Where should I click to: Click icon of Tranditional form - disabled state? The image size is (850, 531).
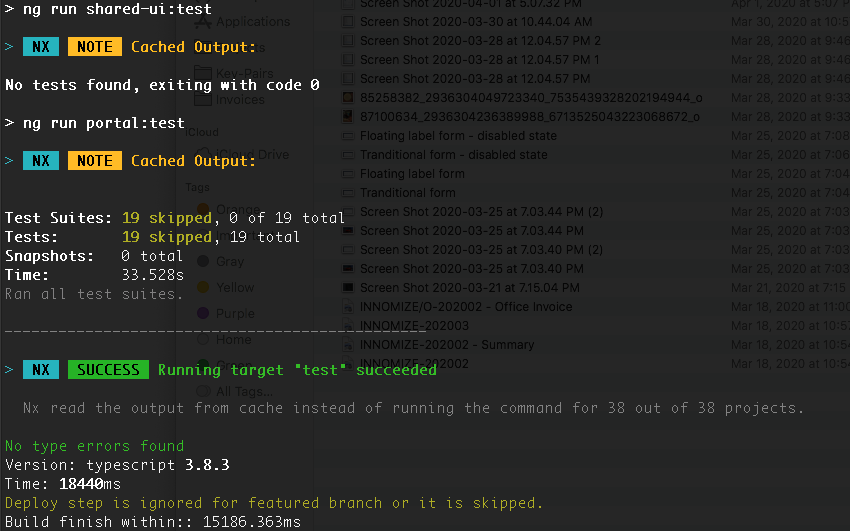348,155
